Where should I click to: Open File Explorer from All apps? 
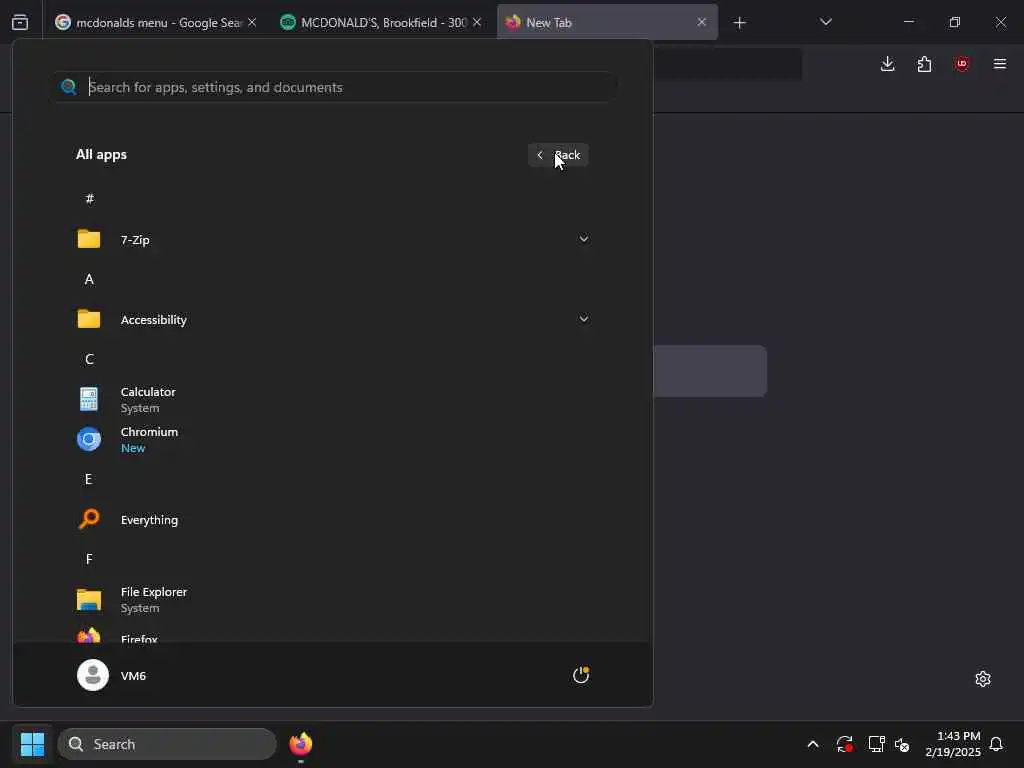click(333, 600)
